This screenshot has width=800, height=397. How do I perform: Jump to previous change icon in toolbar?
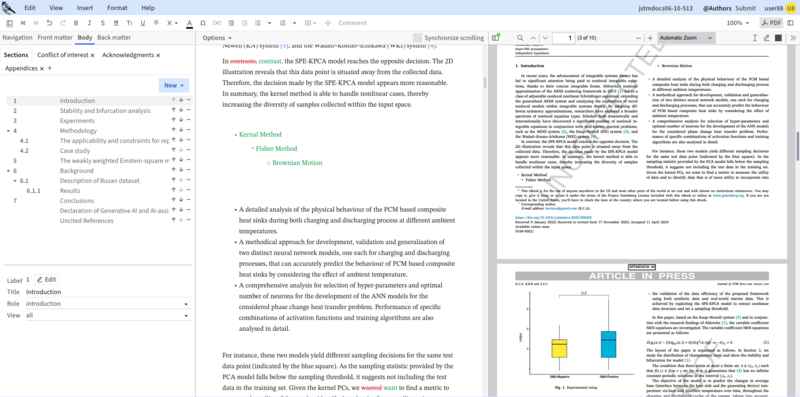22,23
